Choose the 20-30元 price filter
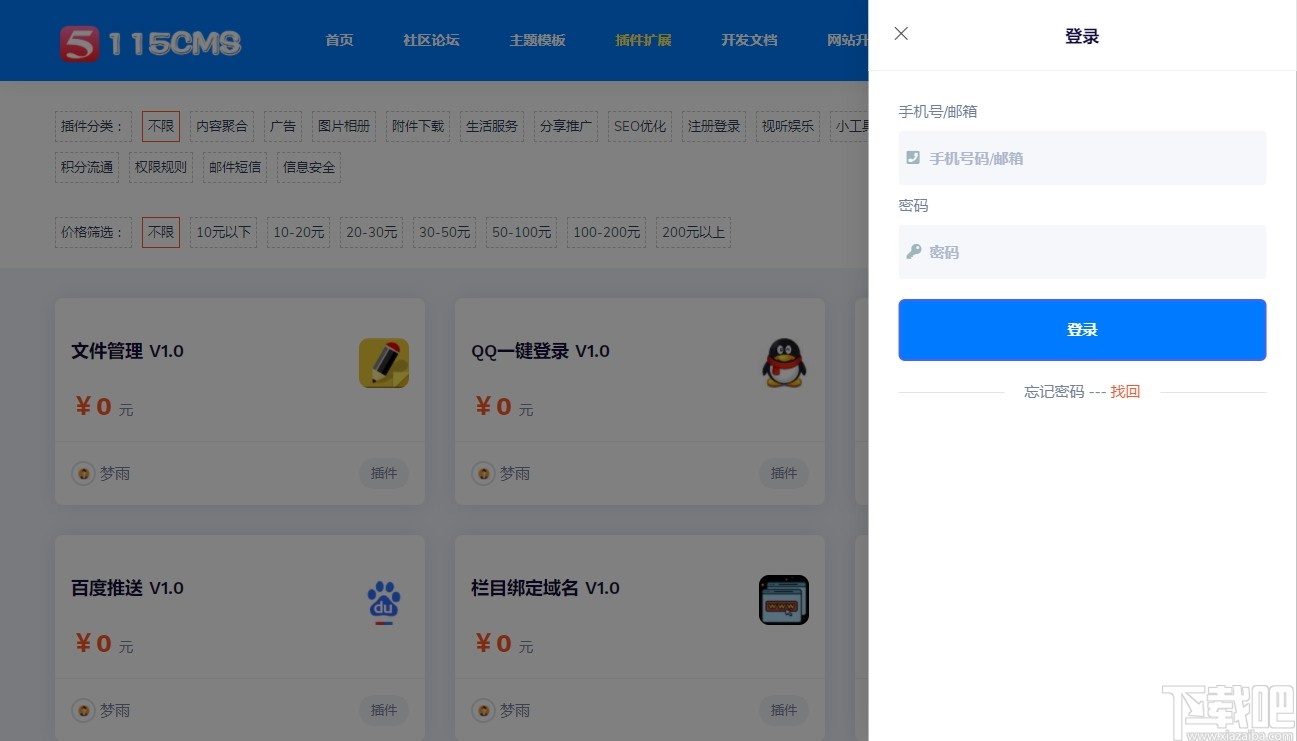 click(372, 232)
